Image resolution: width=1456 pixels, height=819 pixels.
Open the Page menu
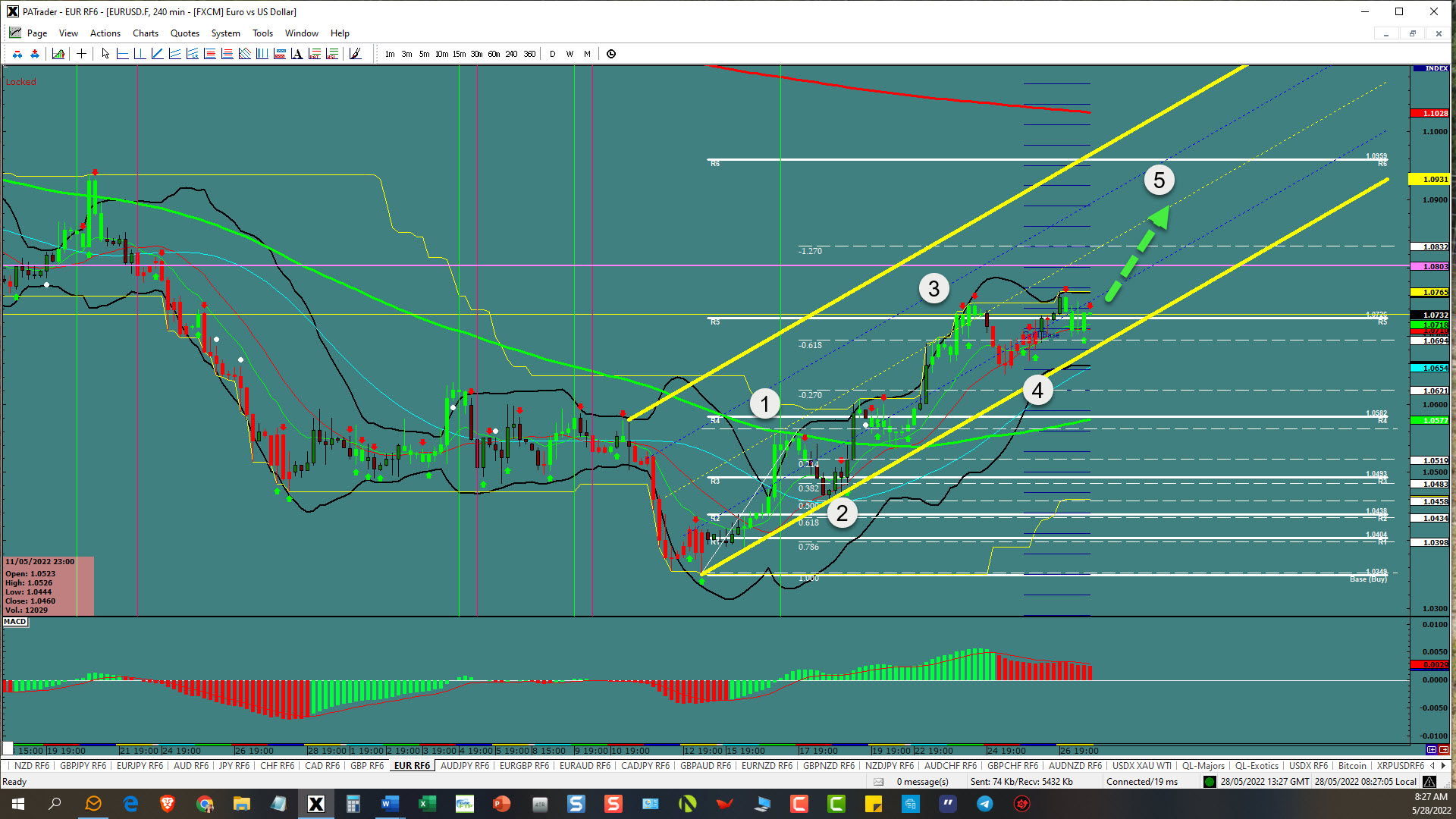(37, 33)
